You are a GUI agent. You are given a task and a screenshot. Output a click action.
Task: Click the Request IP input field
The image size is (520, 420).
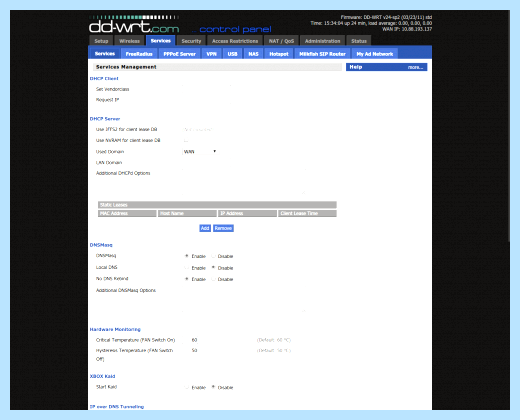click(207, 99)
